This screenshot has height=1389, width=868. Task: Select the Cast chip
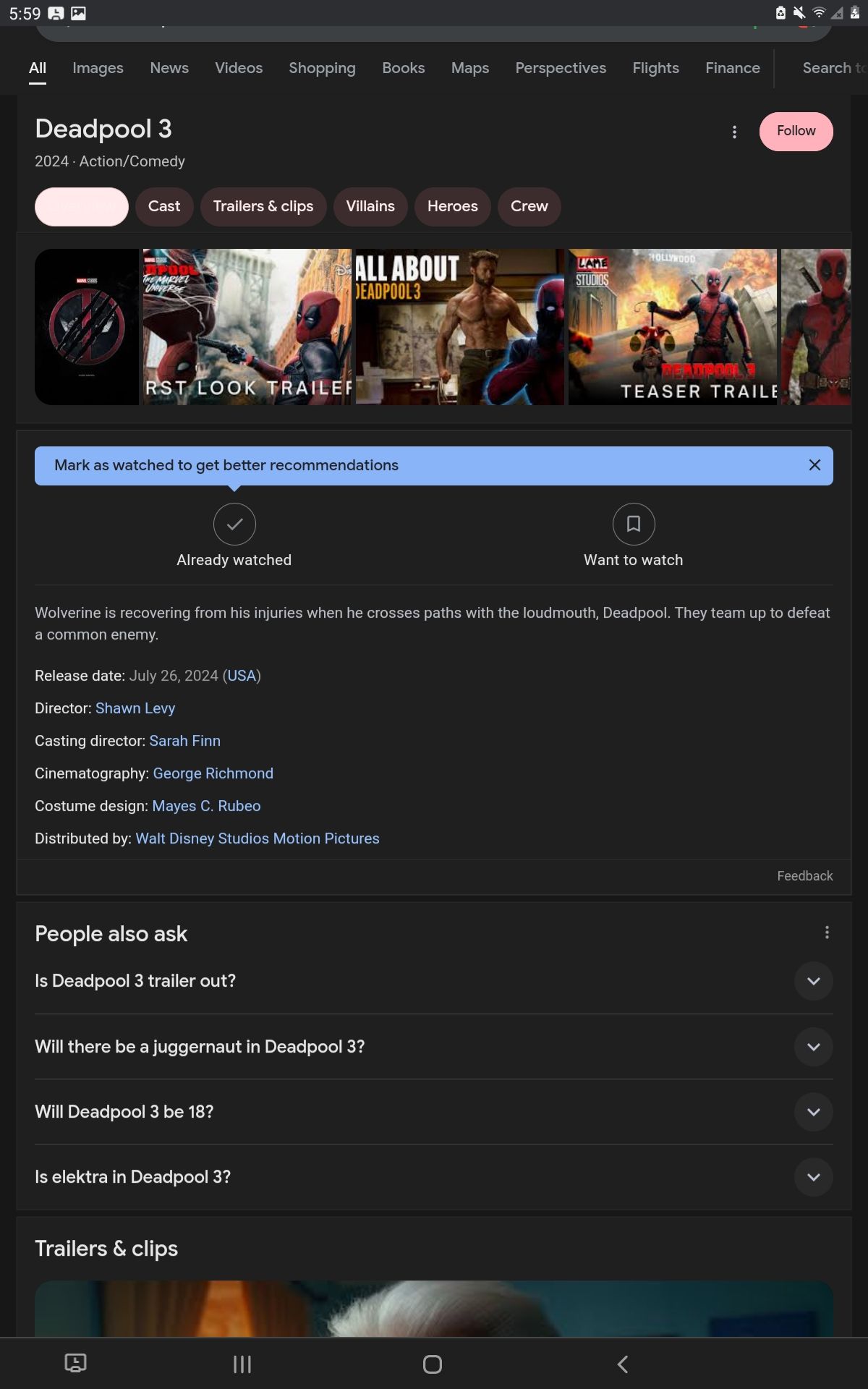(x=164, y=207)
